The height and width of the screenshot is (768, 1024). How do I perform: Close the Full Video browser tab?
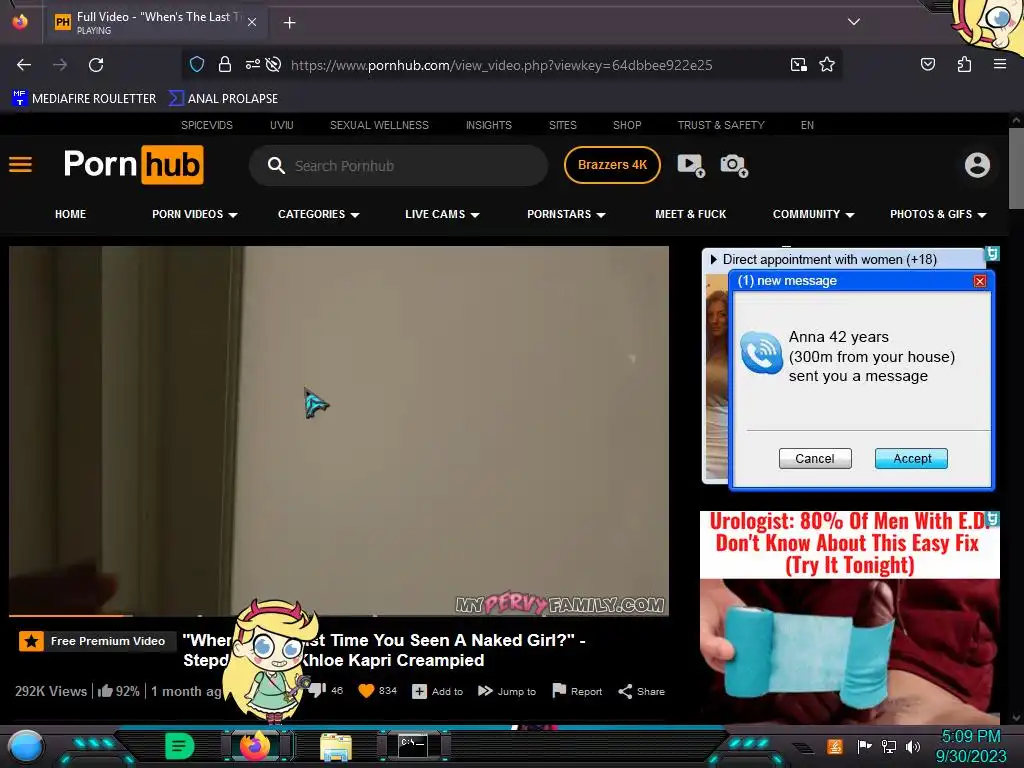[251, 22]
